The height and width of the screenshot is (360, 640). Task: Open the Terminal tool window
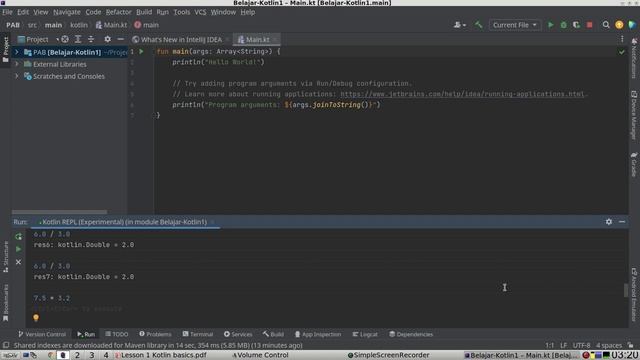(x=198, y=334)
